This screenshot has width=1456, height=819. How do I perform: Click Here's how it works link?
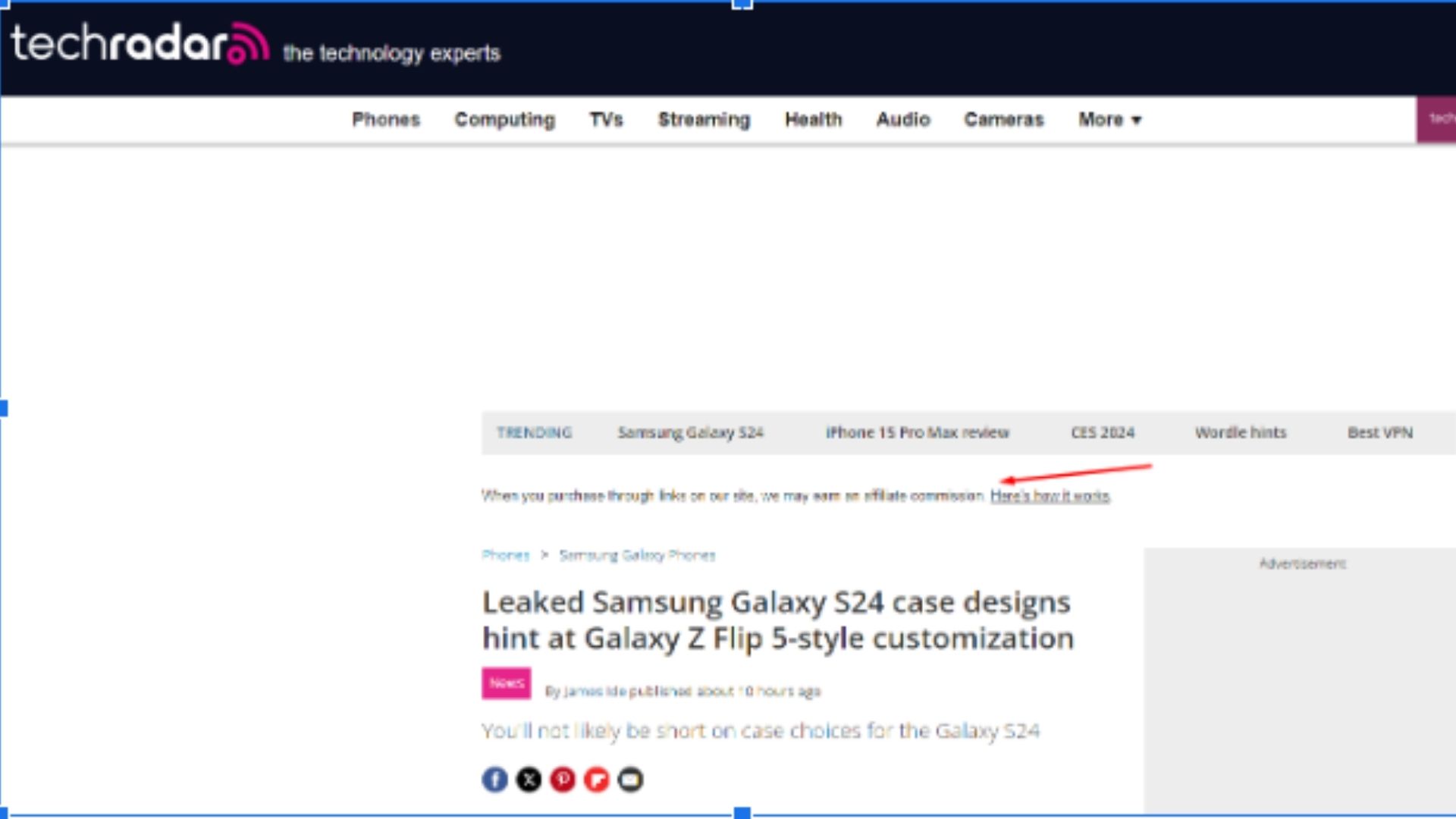tap(1050, 496)
